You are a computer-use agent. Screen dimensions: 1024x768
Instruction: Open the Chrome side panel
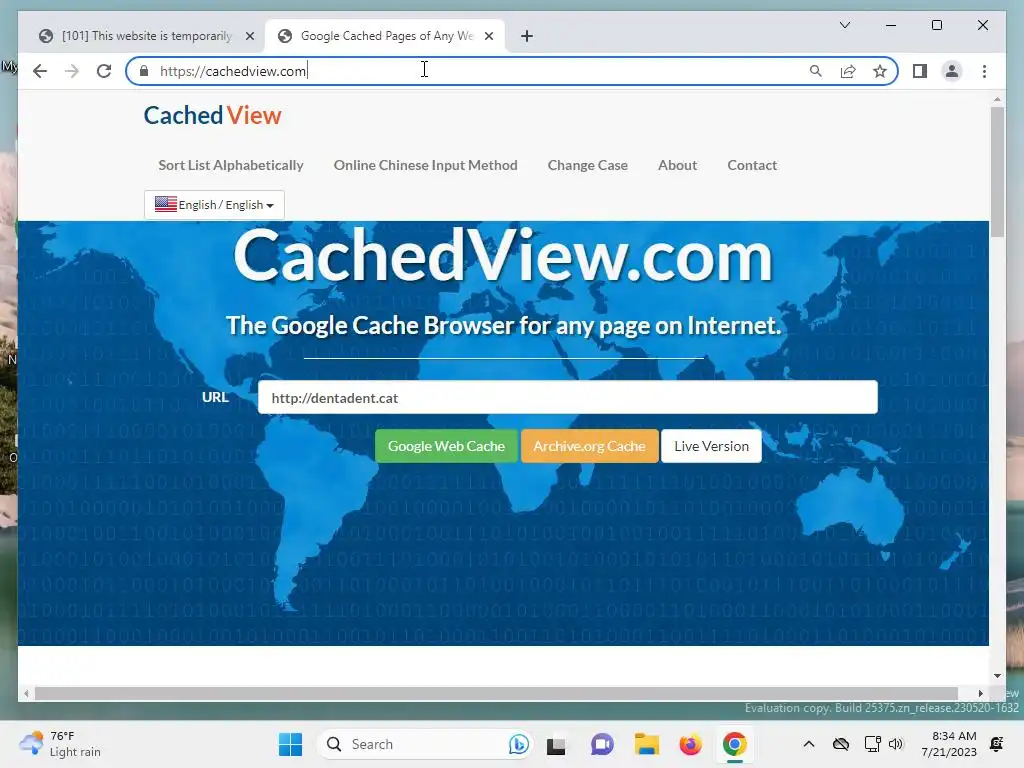(x=920, y=71)
